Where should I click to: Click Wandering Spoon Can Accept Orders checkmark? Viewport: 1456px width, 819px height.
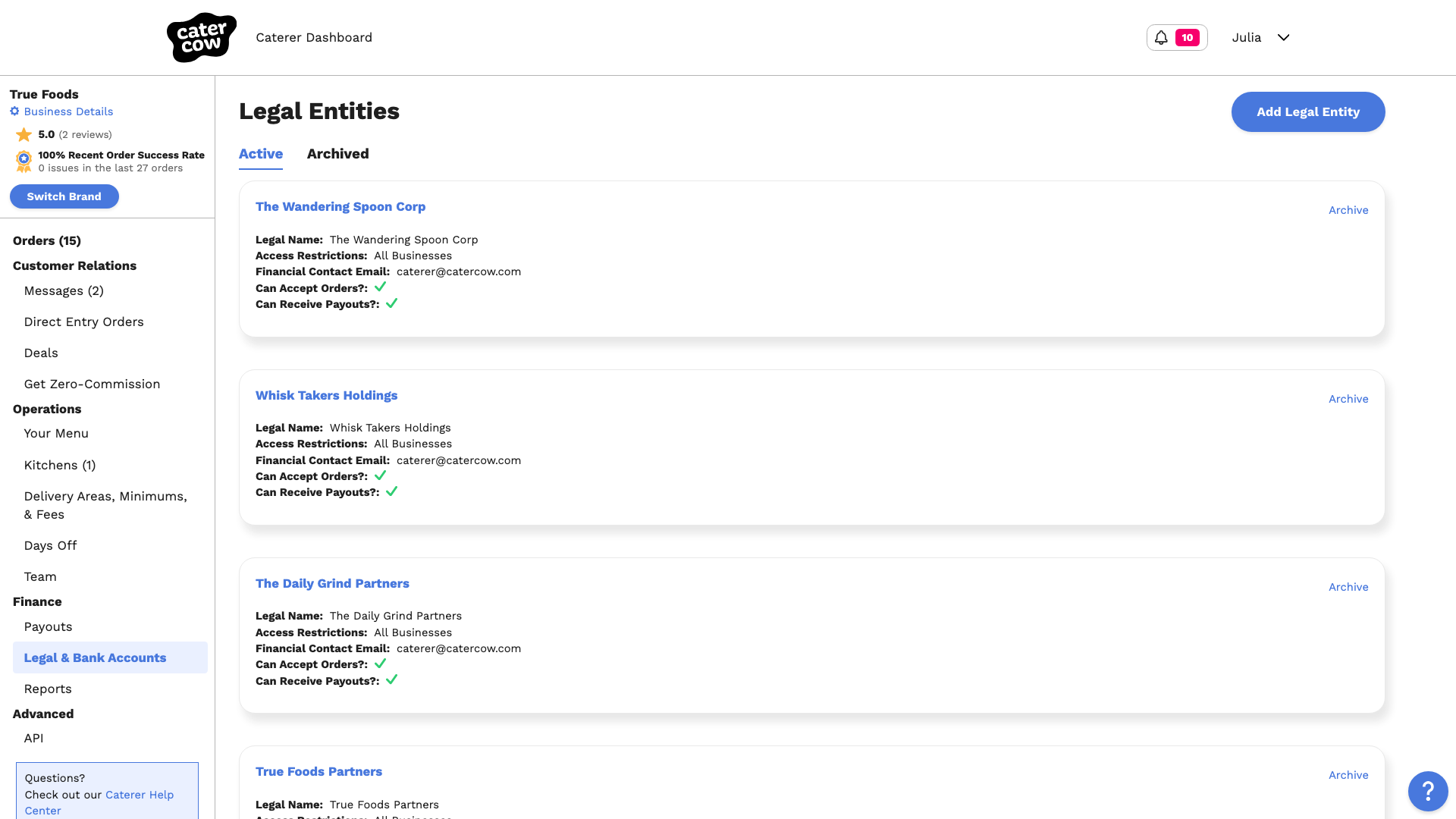point(381,287)
